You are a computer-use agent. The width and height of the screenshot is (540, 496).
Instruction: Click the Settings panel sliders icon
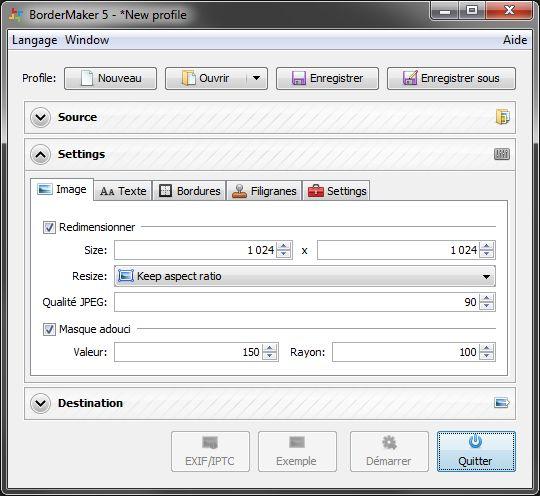click(502, 154)
